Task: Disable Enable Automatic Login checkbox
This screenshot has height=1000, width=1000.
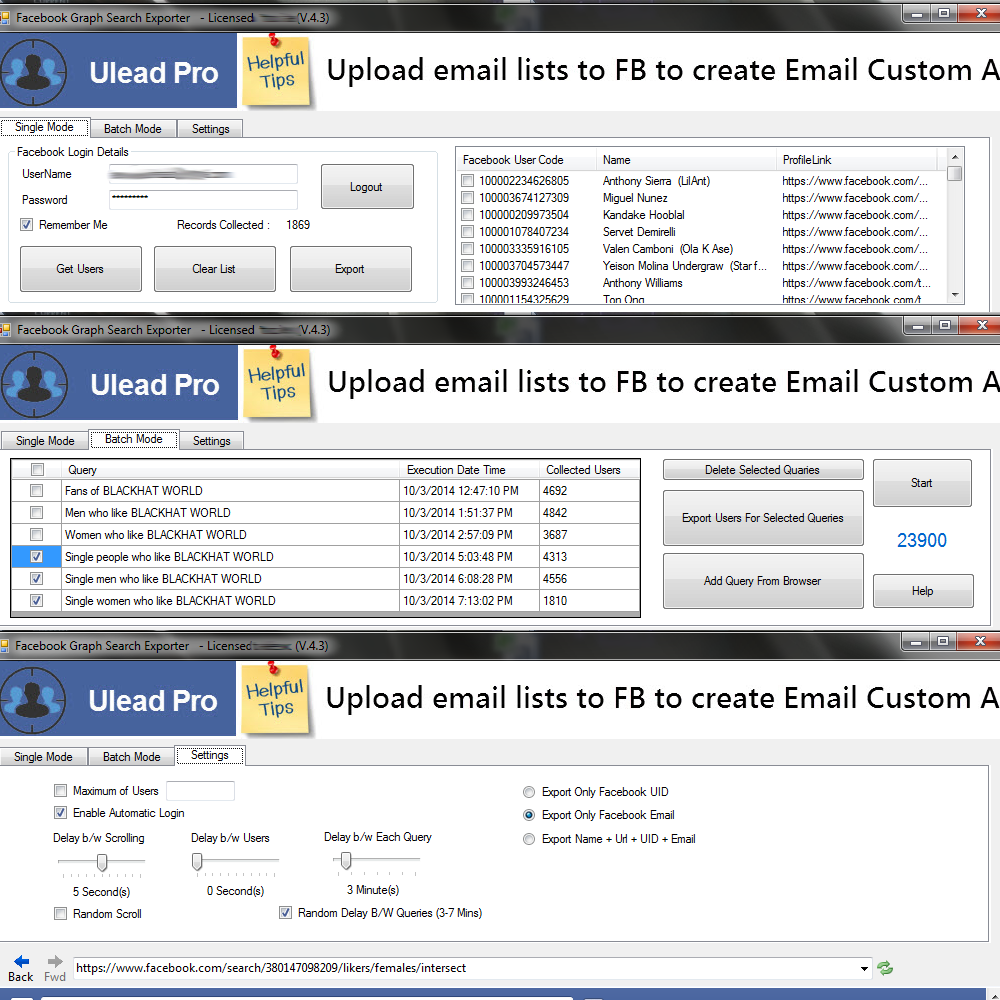Action: point(61,812)
